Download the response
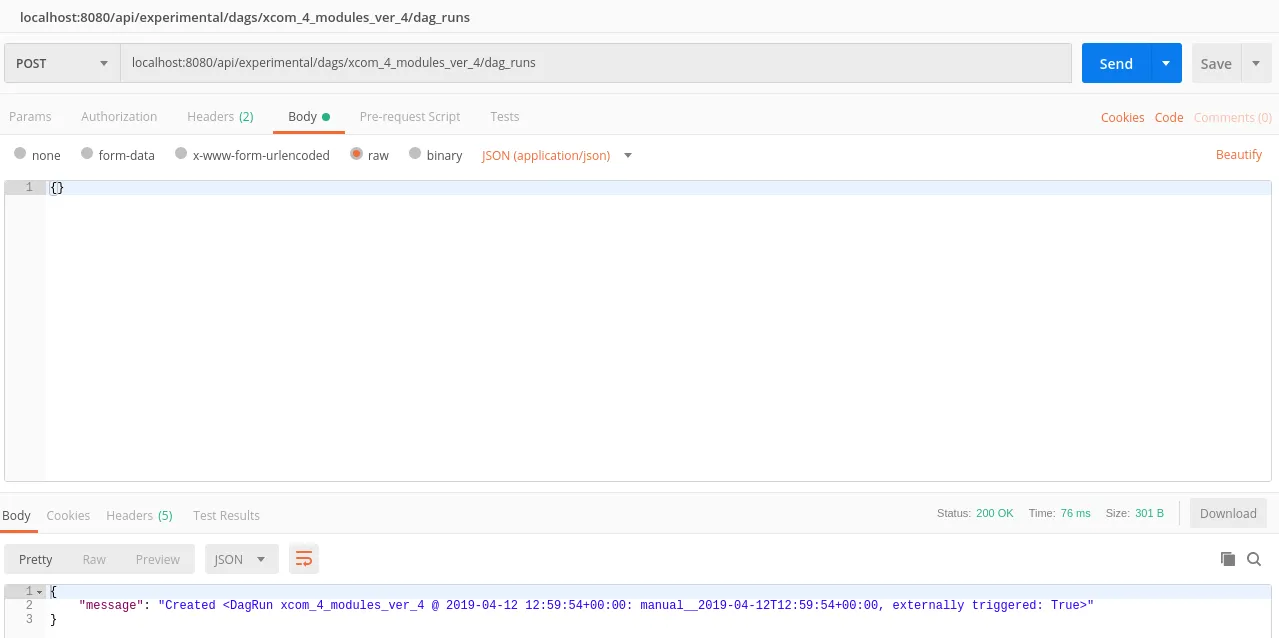1279x638 pixels. coord(1228,513)
